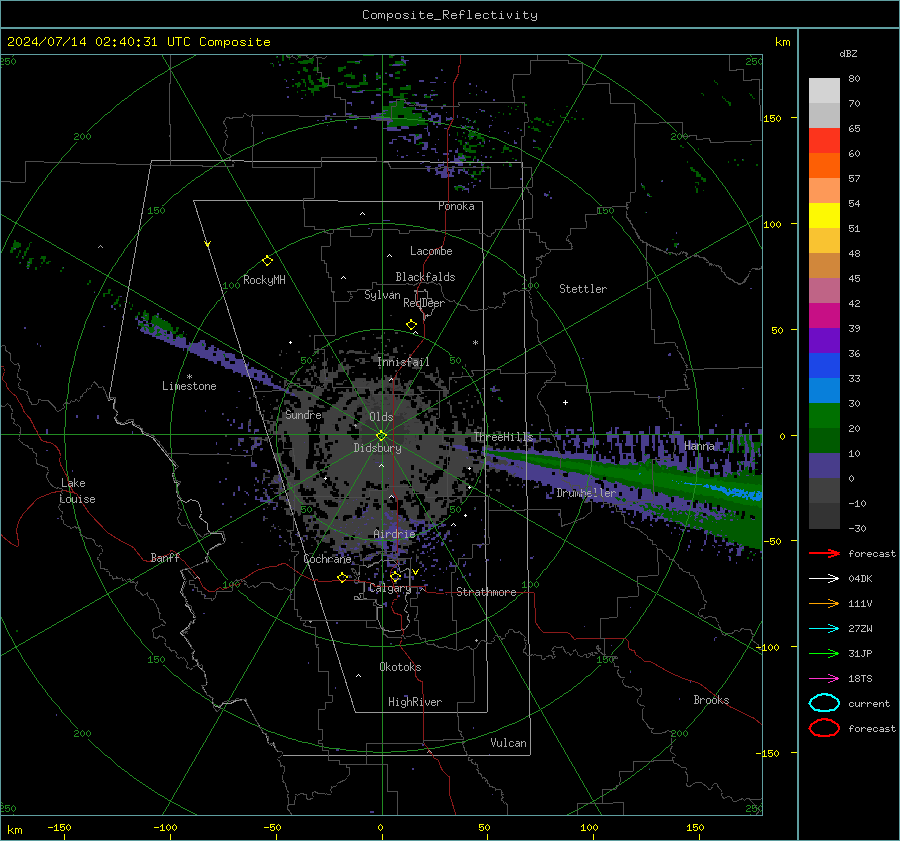
Task: Click the yellow diamond marker above Calgary
Action: coord(395,576)
